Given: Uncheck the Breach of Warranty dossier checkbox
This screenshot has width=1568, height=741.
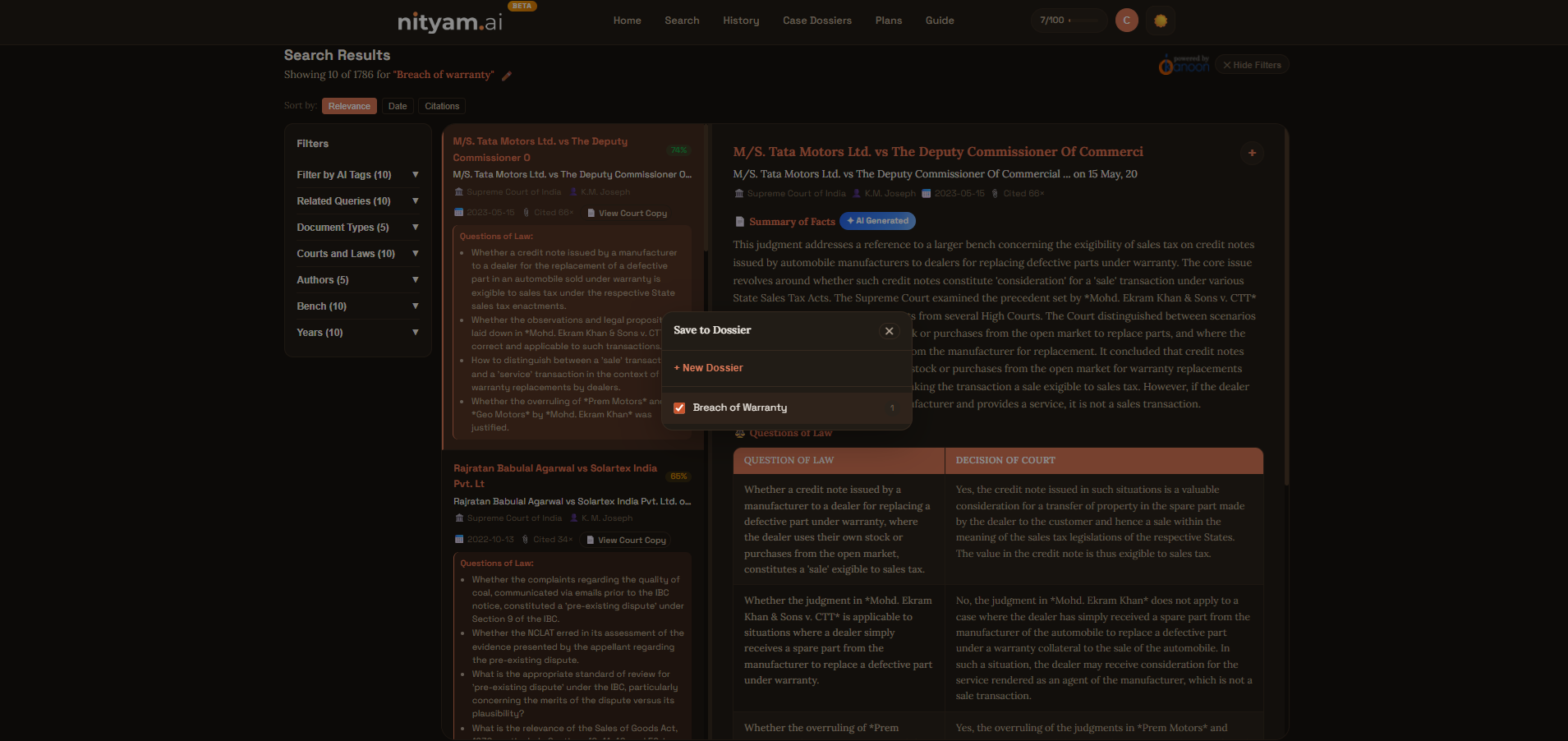Looking at the screenshot, I should point(679,408).
